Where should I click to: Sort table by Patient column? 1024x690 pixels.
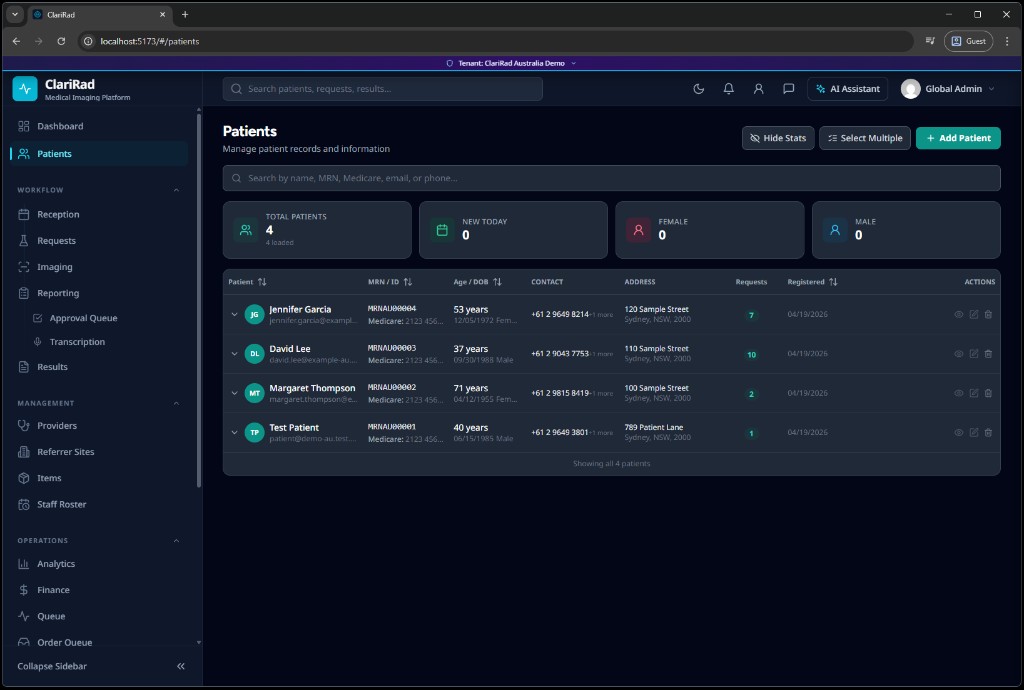(247, 282)
